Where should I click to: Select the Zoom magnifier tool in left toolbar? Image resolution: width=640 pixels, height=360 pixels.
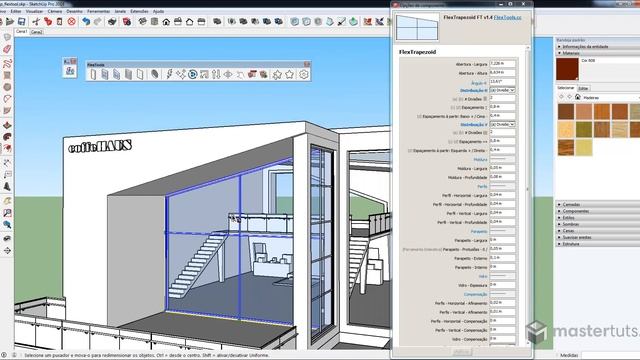7,224
